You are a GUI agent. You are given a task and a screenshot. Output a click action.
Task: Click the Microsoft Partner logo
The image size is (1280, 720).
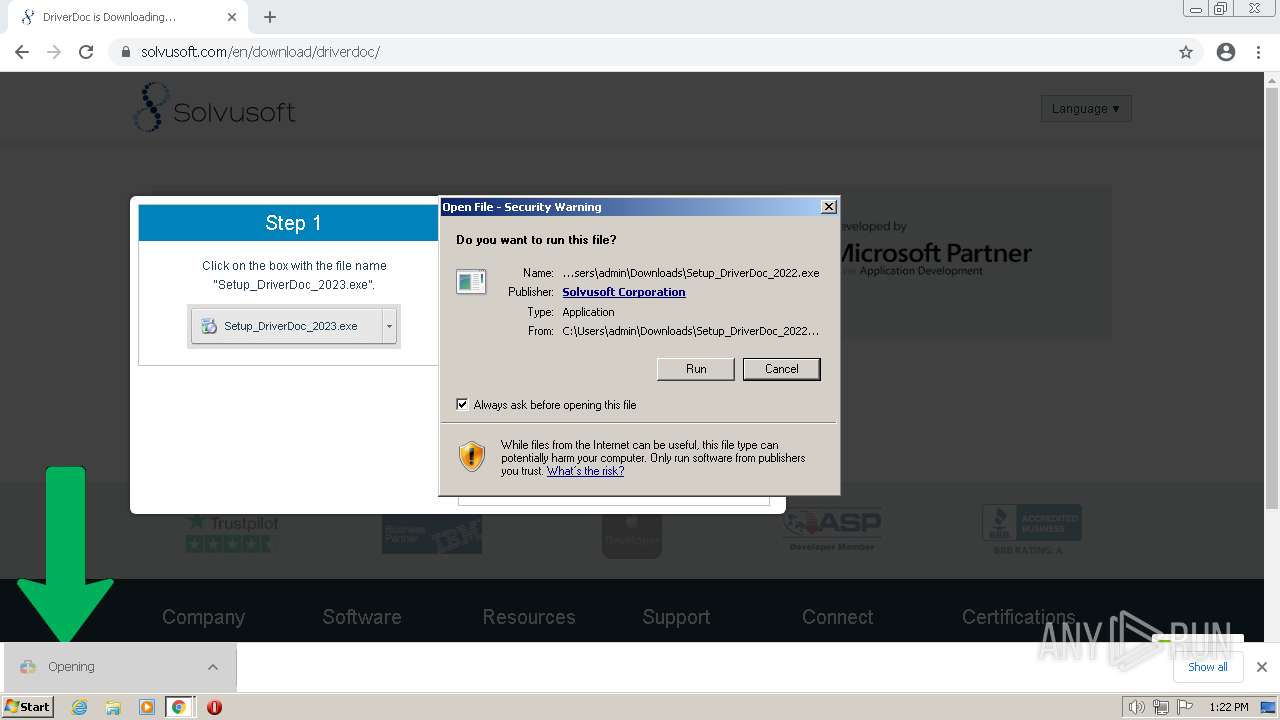tap(936, 250)
